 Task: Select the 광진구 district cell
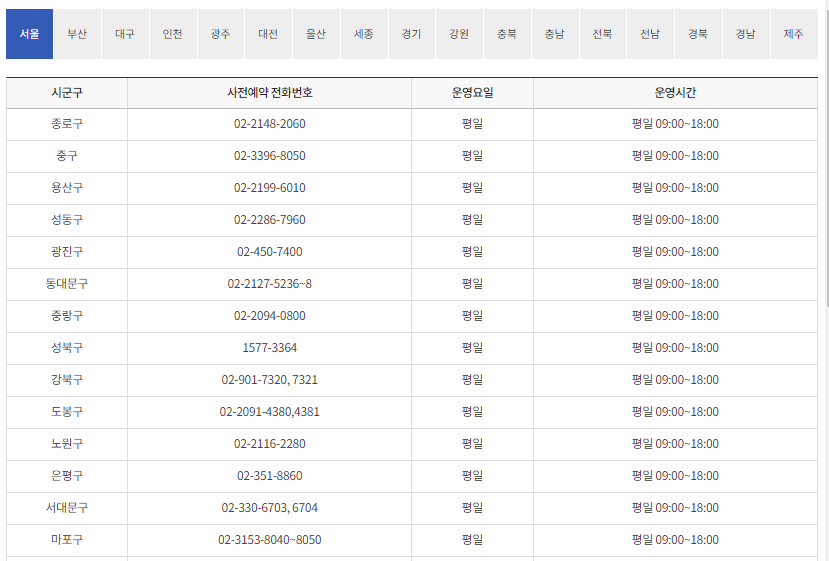pyautogui.click(x=67, y=252)
